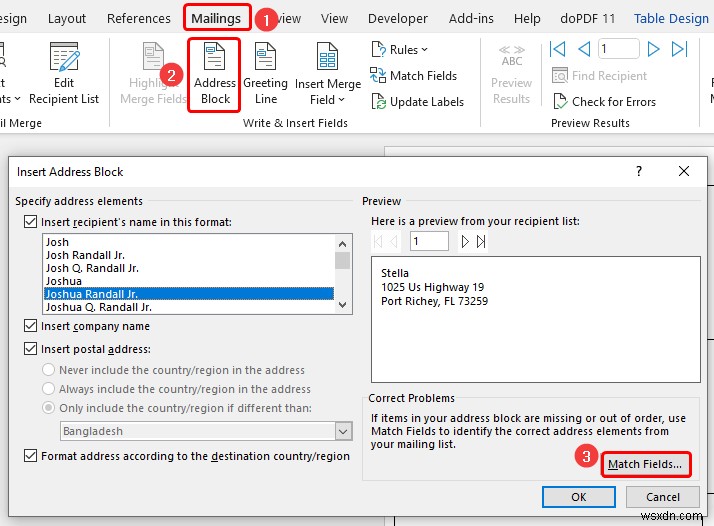Open the References tab

pyautogui.click(x=138, y=18)
